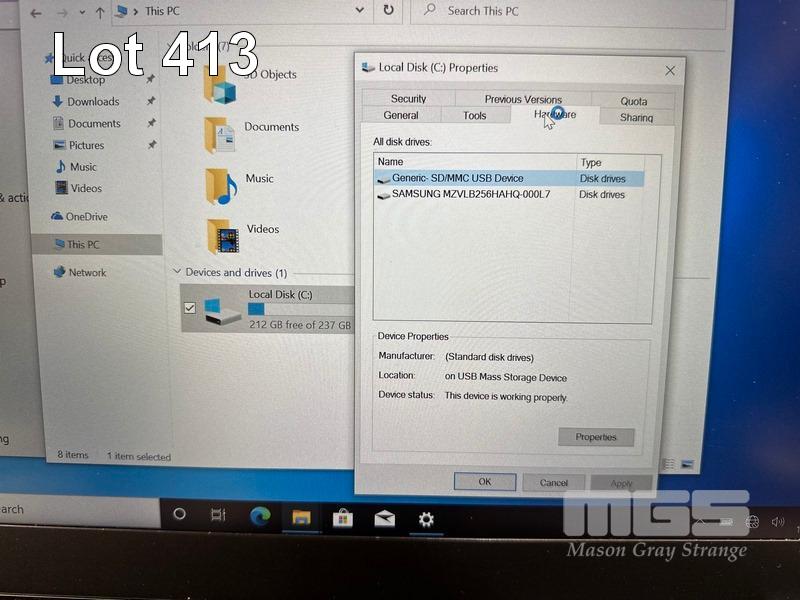Open Settings gear on the taskbar
Image resolution: width=800 pixels, height=600 pixels.
click(x=426, y=518)
